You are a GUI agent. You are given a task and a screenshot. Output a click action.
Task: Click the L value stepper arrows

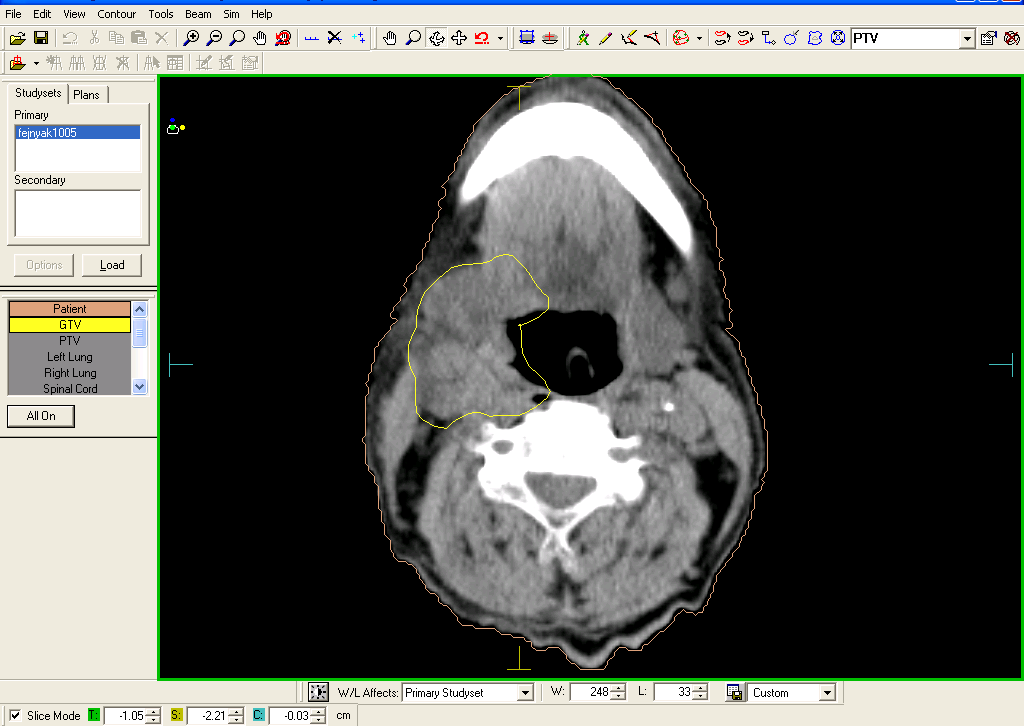coord(701,692)
